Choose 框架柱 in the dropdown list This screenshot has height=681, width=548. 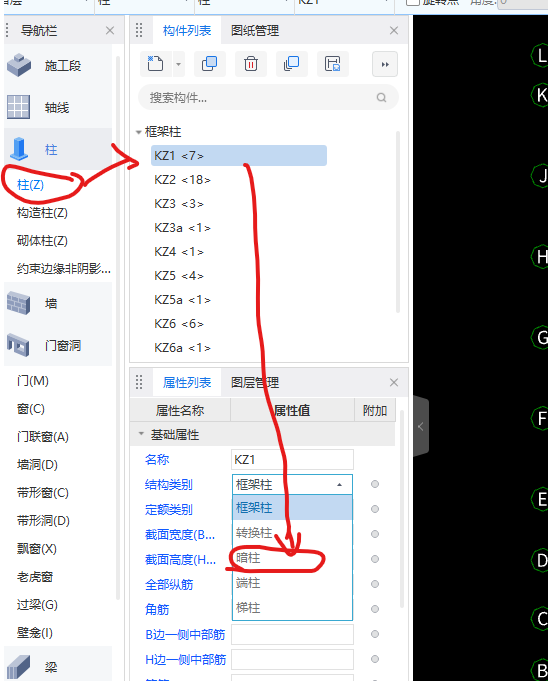click(292, 507)
